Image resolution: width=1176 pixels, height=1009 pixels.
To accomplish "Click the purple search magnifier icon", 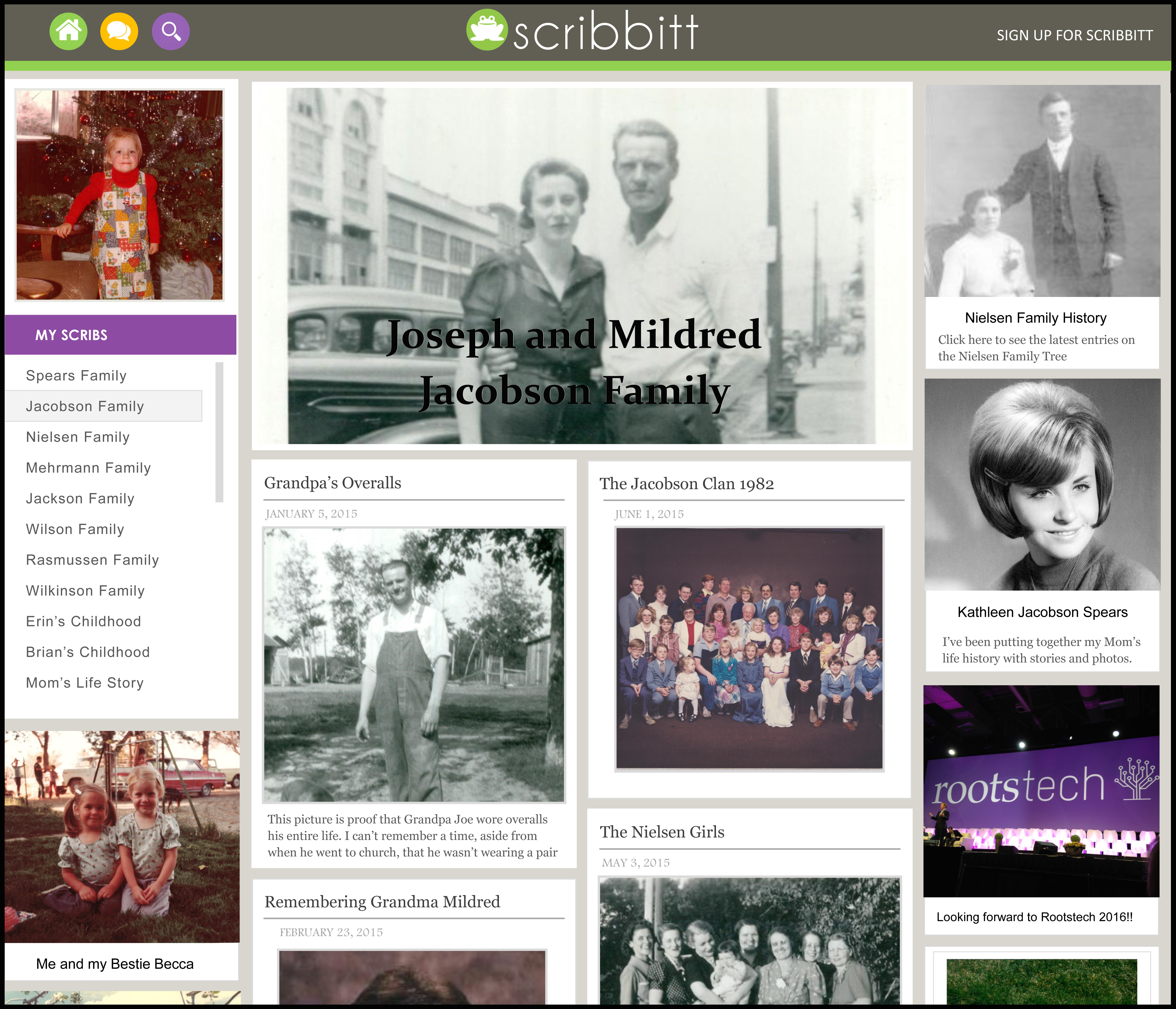I will click(x=171, y=31).
